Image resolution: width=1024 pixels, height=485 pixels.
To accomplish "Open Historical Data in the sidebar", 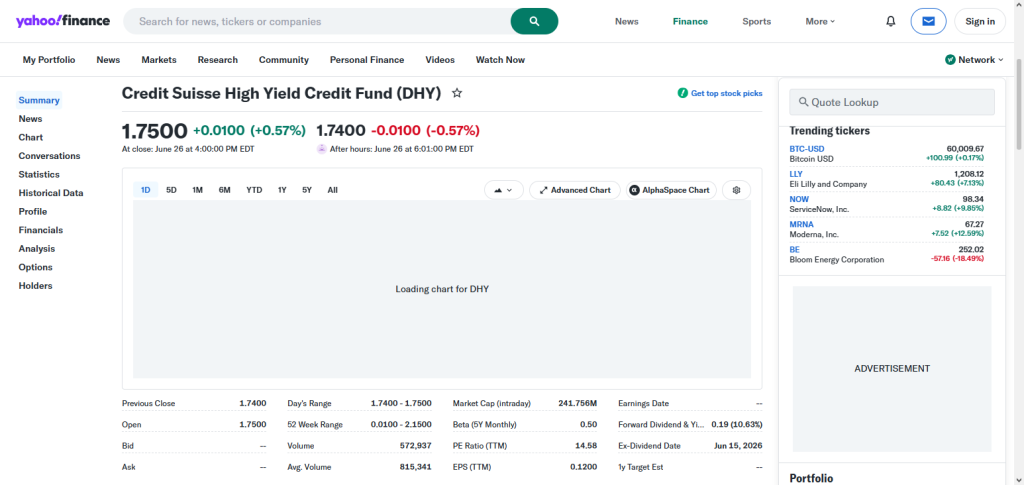I will 51,193.
